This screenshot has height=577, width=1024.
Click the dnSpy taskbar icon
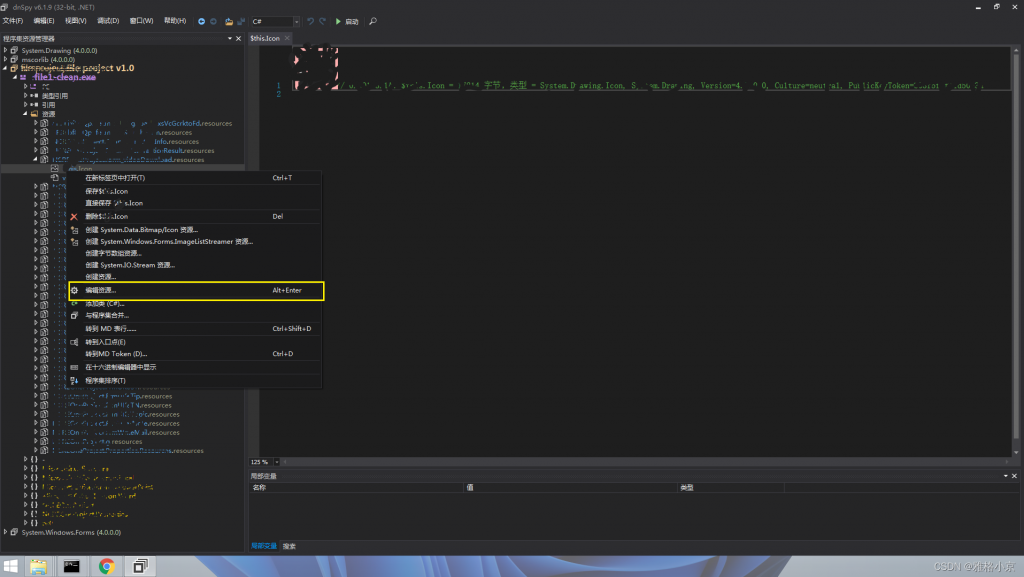point(140,567)
